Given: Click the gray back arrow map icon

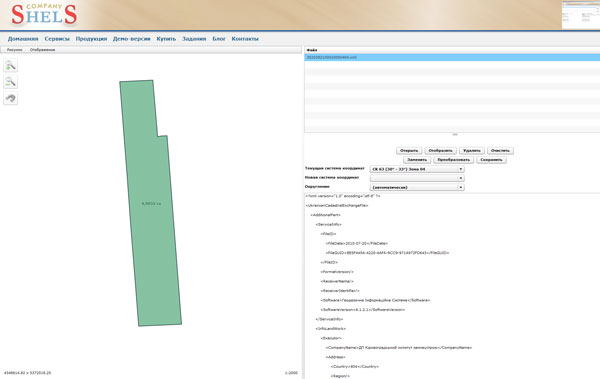Looking at the screenshot, I should pyautogui.click(x=11, y=98).
